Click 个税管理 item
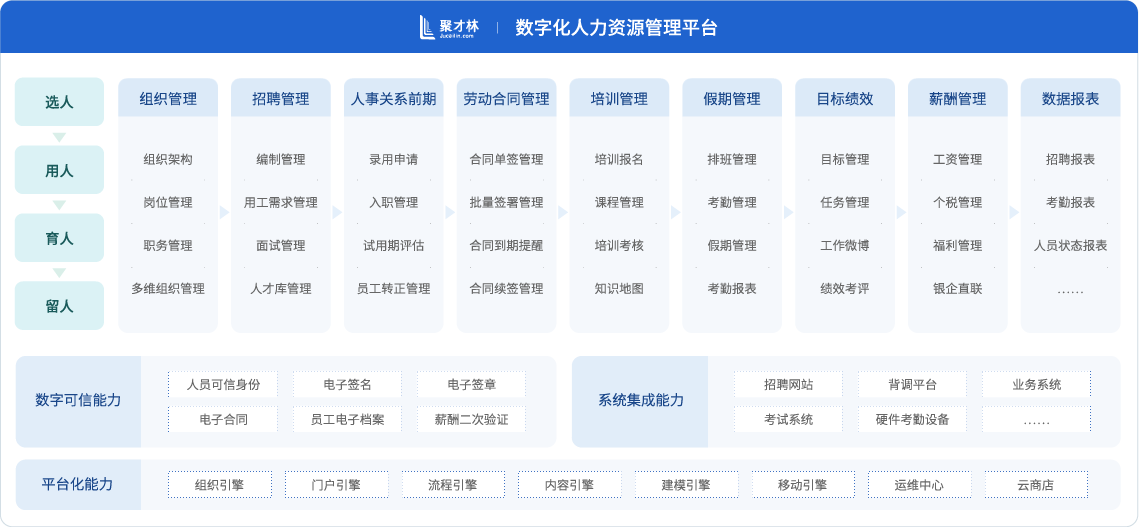The height and width of the screenshot is (527, 1139). coord(957,202)
